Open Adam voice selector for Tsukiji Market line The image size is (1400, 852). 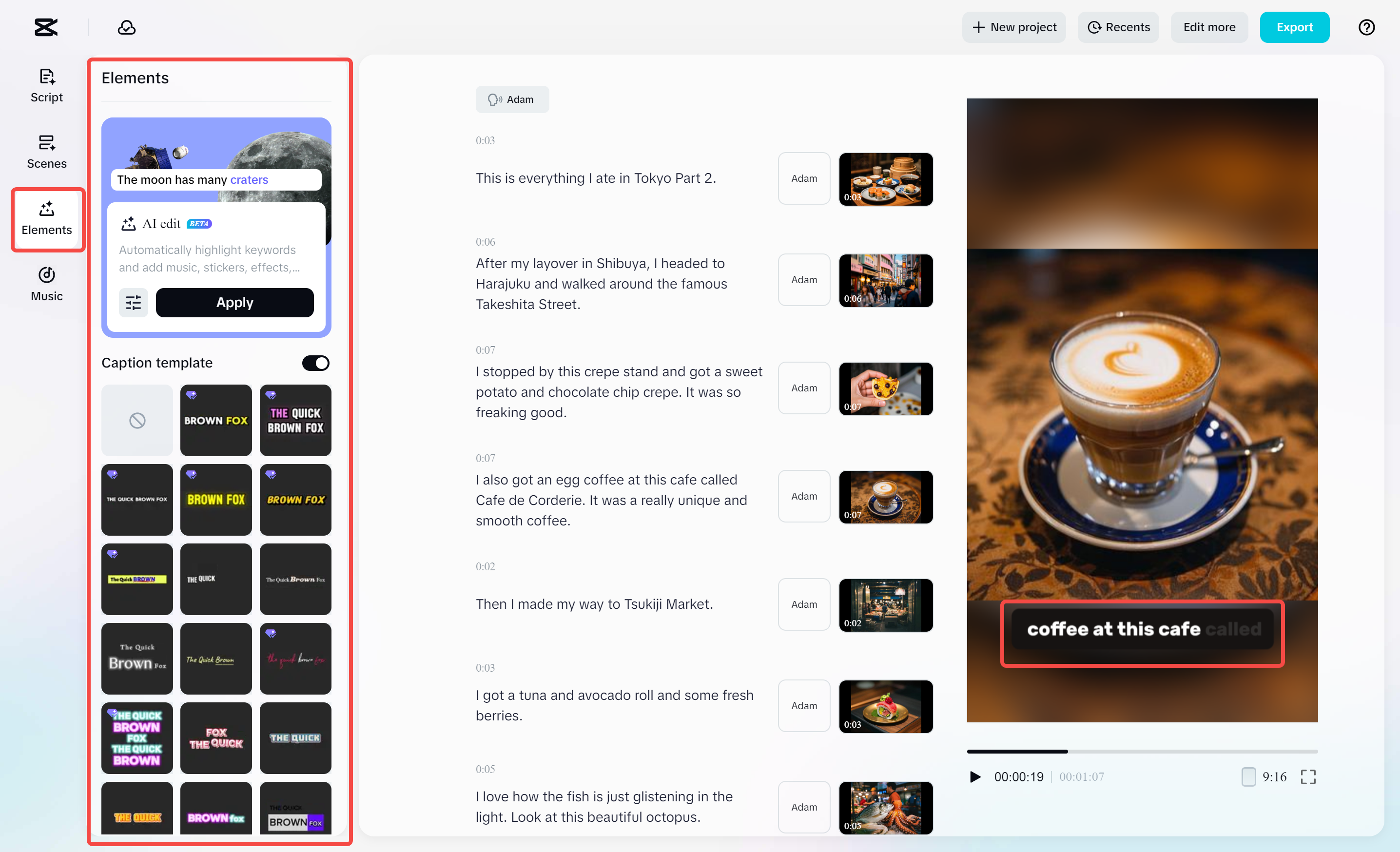(x=803, y=604)
